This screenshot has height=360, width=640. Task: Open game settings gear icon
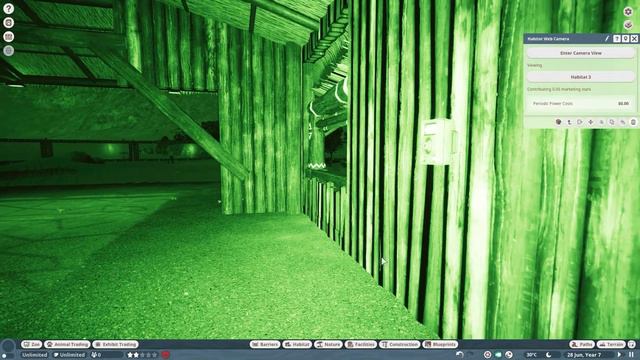(628, 11)
